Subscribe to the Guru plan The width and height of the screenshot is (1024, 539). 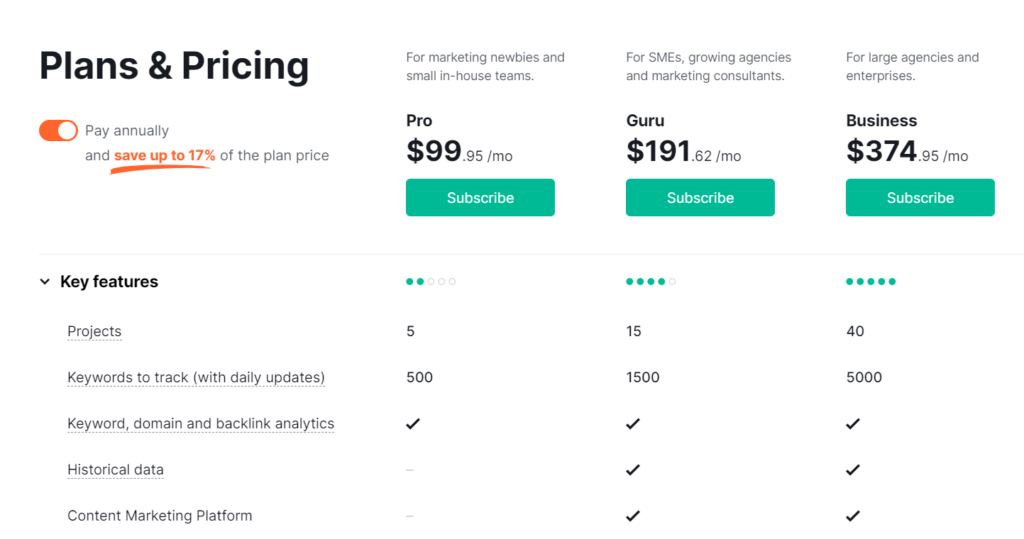click(x=700, y=197)
